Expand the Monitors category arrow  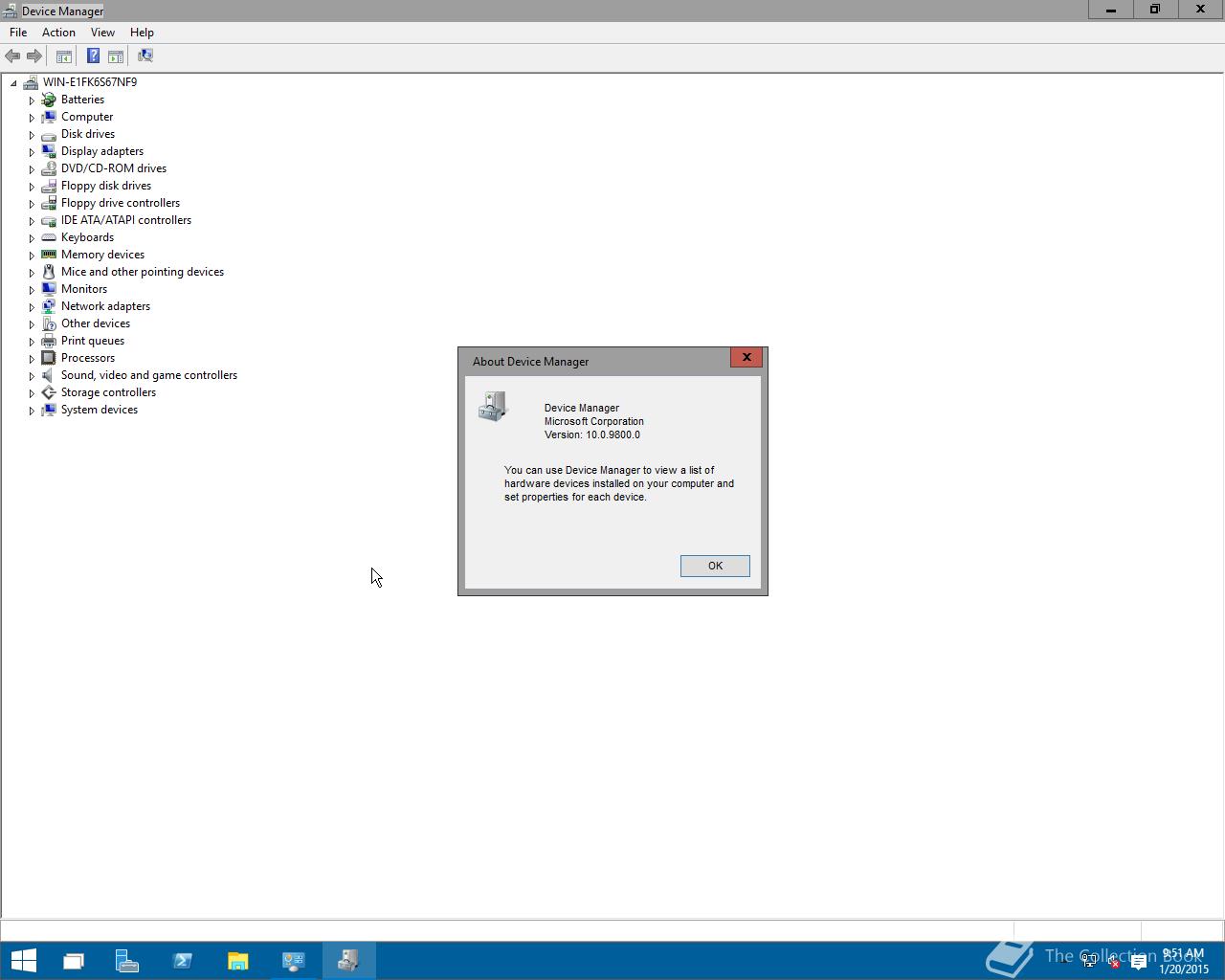(32, 290)
